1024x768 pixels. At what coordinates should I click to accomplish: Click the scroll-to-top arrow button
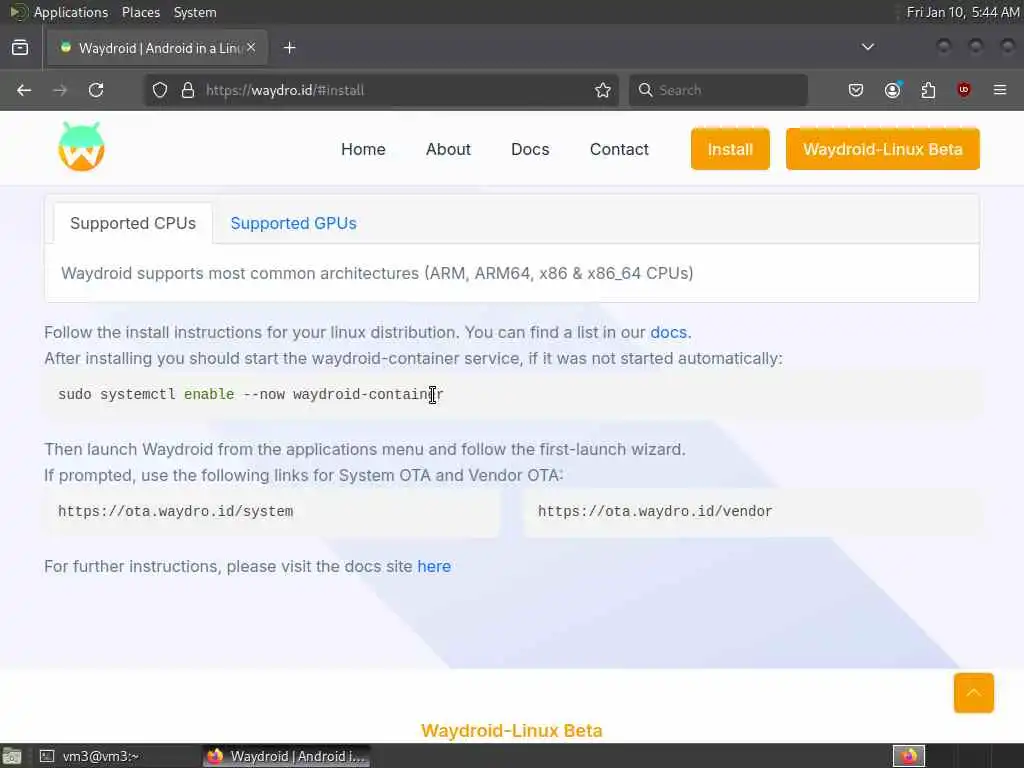[974, 693]
